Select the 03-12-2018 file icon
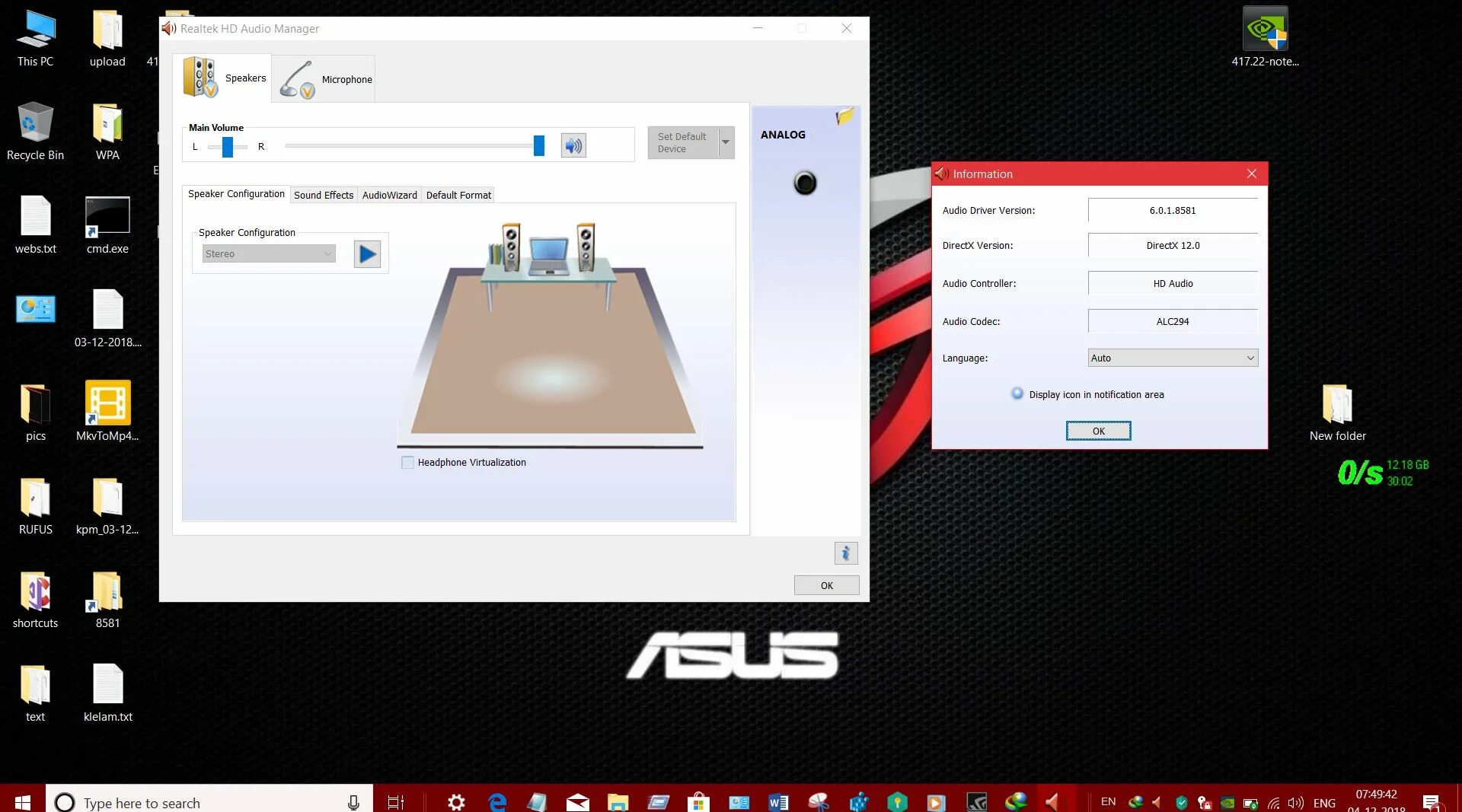This screenshot has height=812, width=1462. tap(107, 319)
